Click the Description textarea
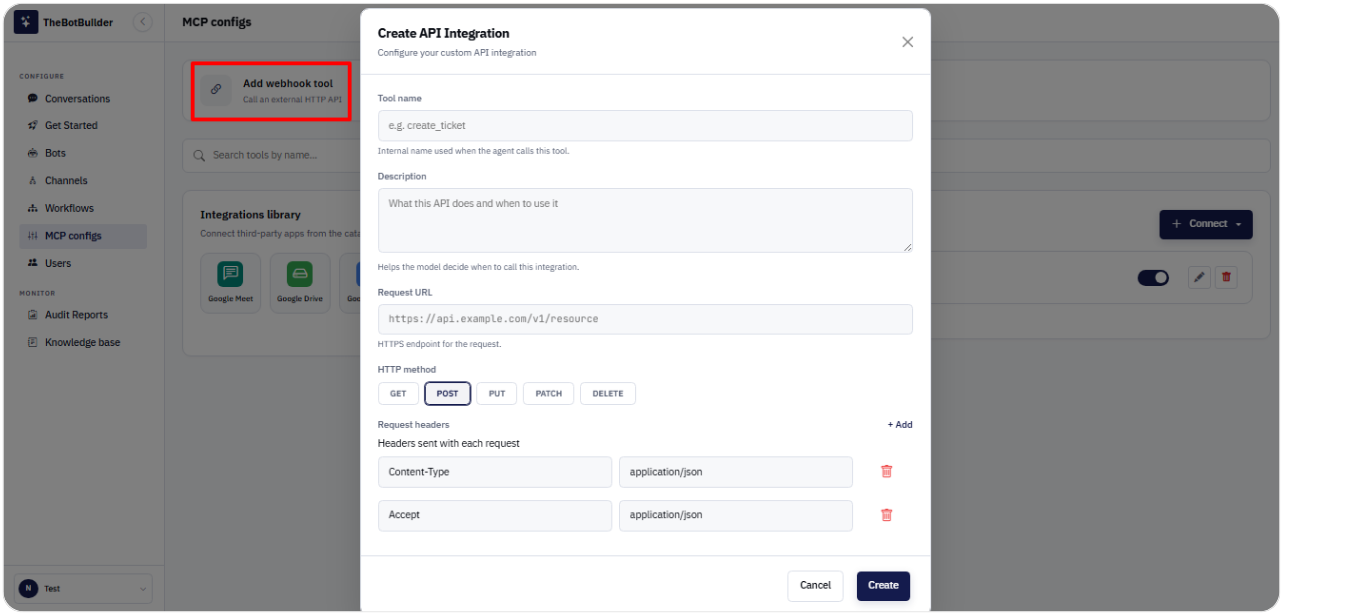 [x=645, y=220]
